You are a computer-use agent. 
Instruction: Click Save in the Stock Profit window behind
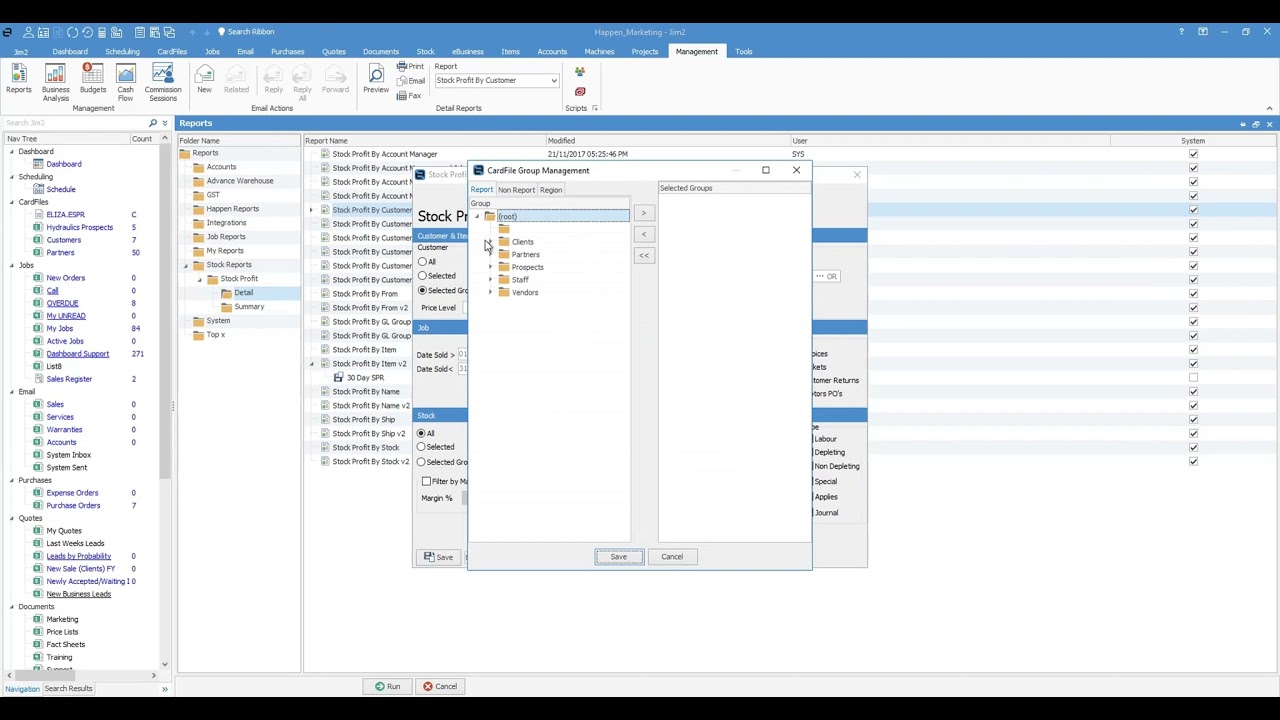click(x=439, y=557)
